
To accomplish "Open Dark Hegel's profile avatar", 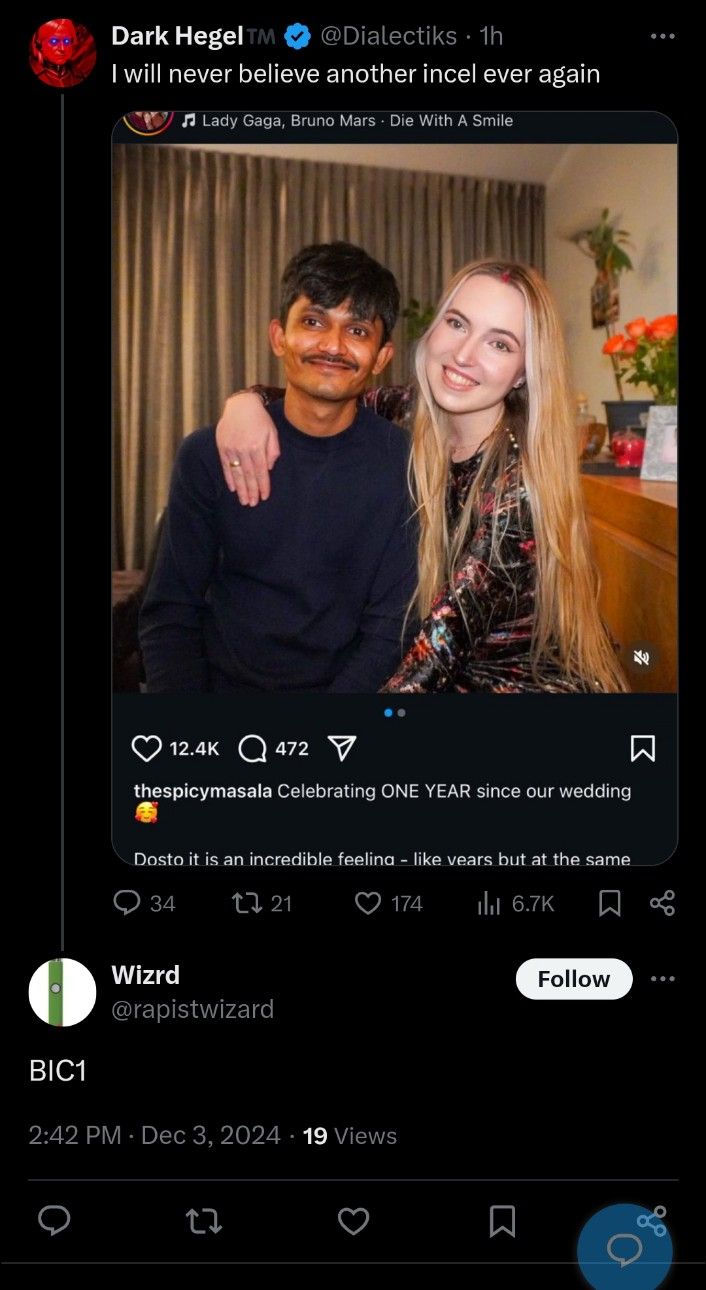I will tap(62, 52).
